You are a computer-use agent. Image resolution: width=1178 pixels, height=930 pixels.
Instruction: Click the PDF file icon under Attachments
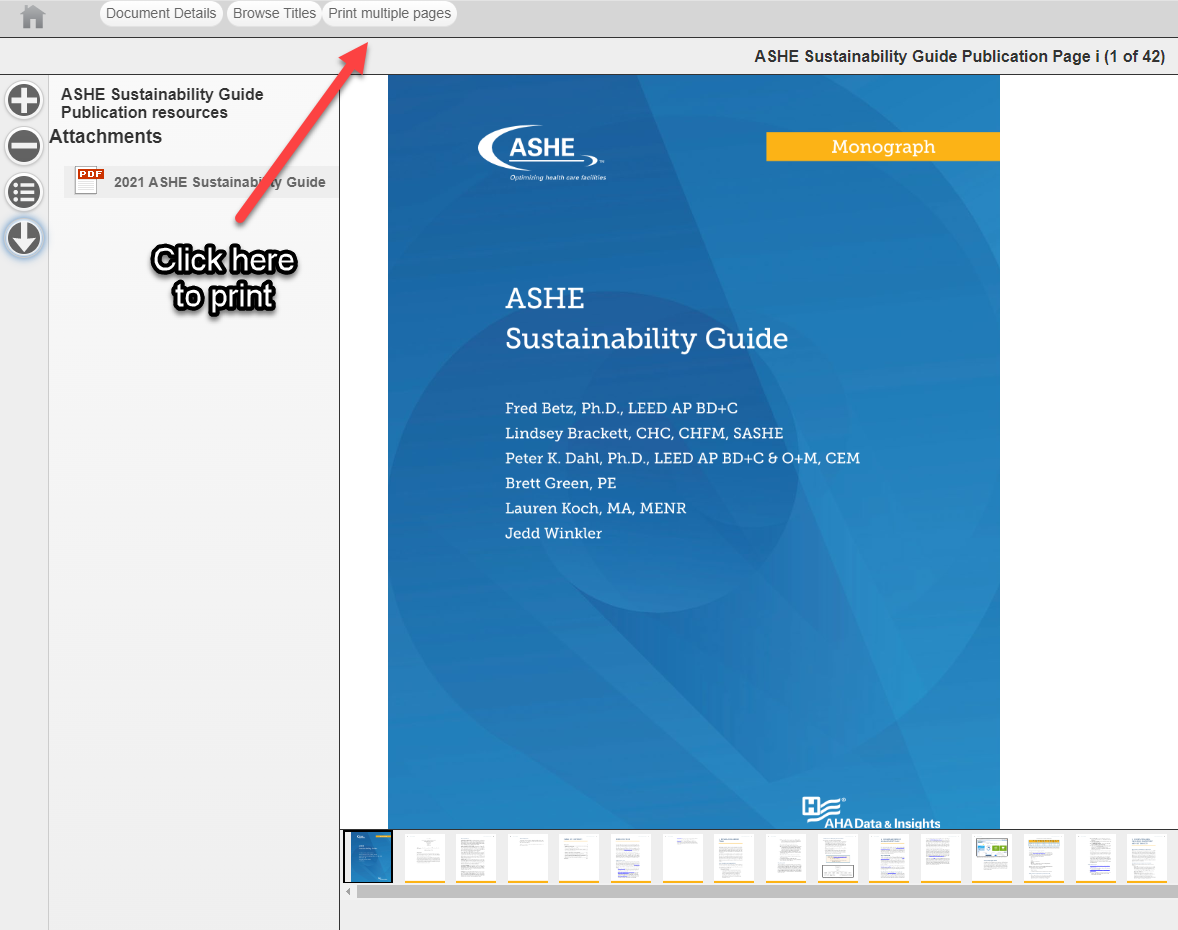coord(88,181)
